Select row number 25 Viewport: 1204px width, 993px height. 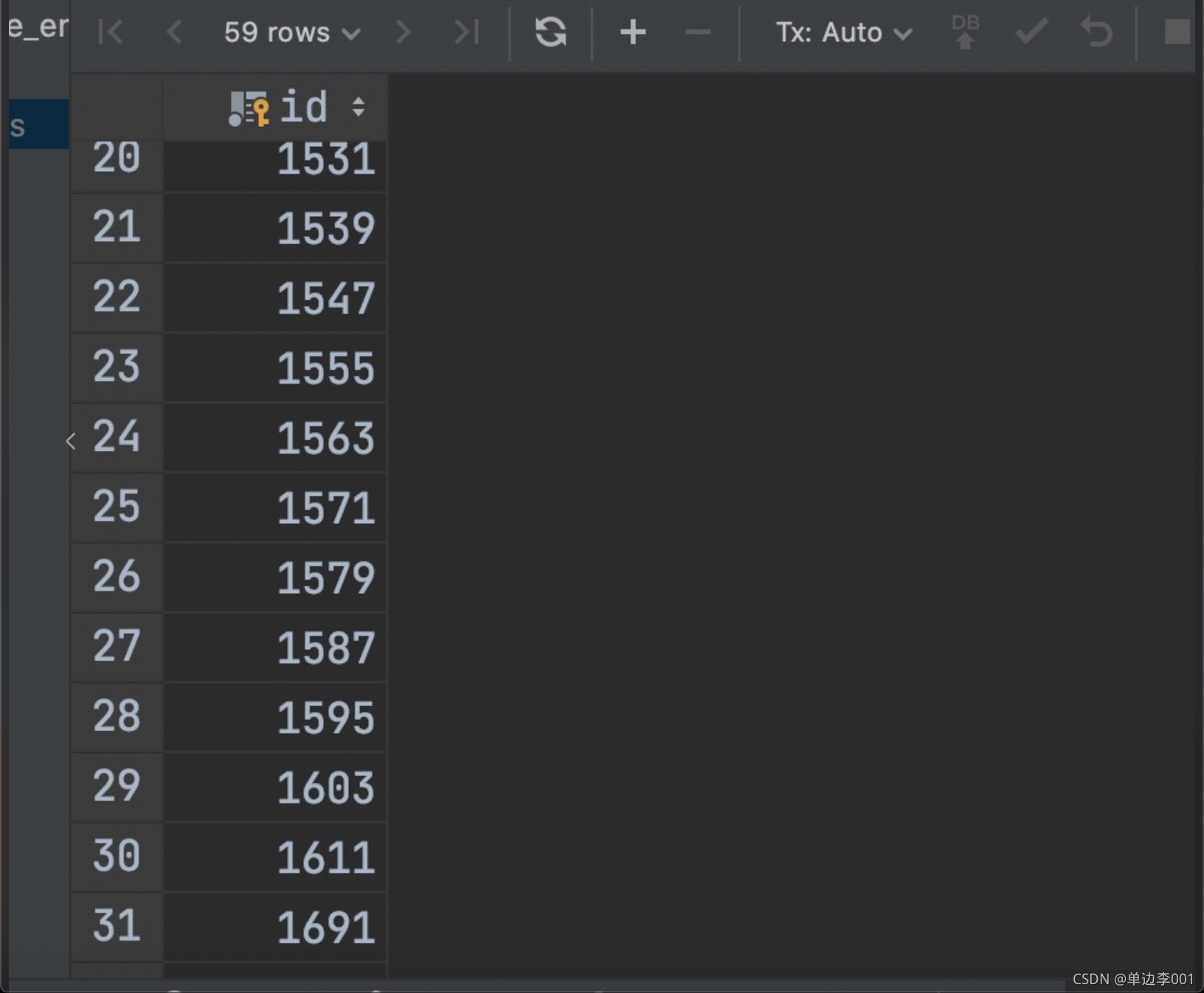pyautogui.click(x=117, y=508)
